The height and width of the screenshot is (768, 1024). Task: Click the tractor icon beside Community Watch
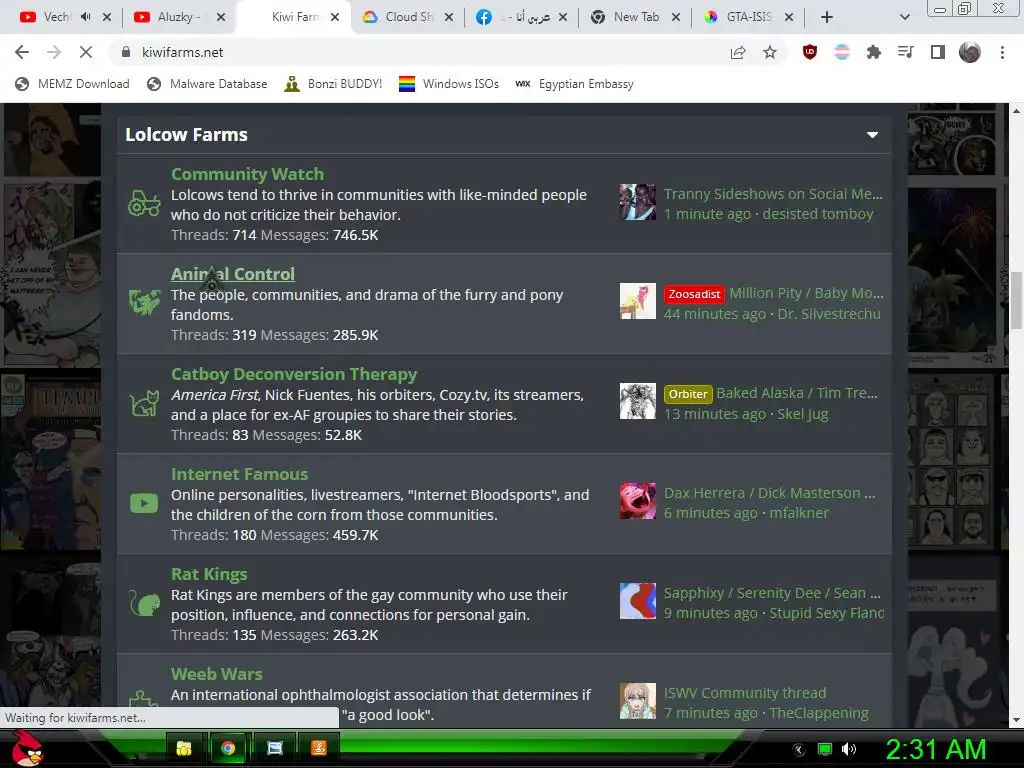[144, 203]
